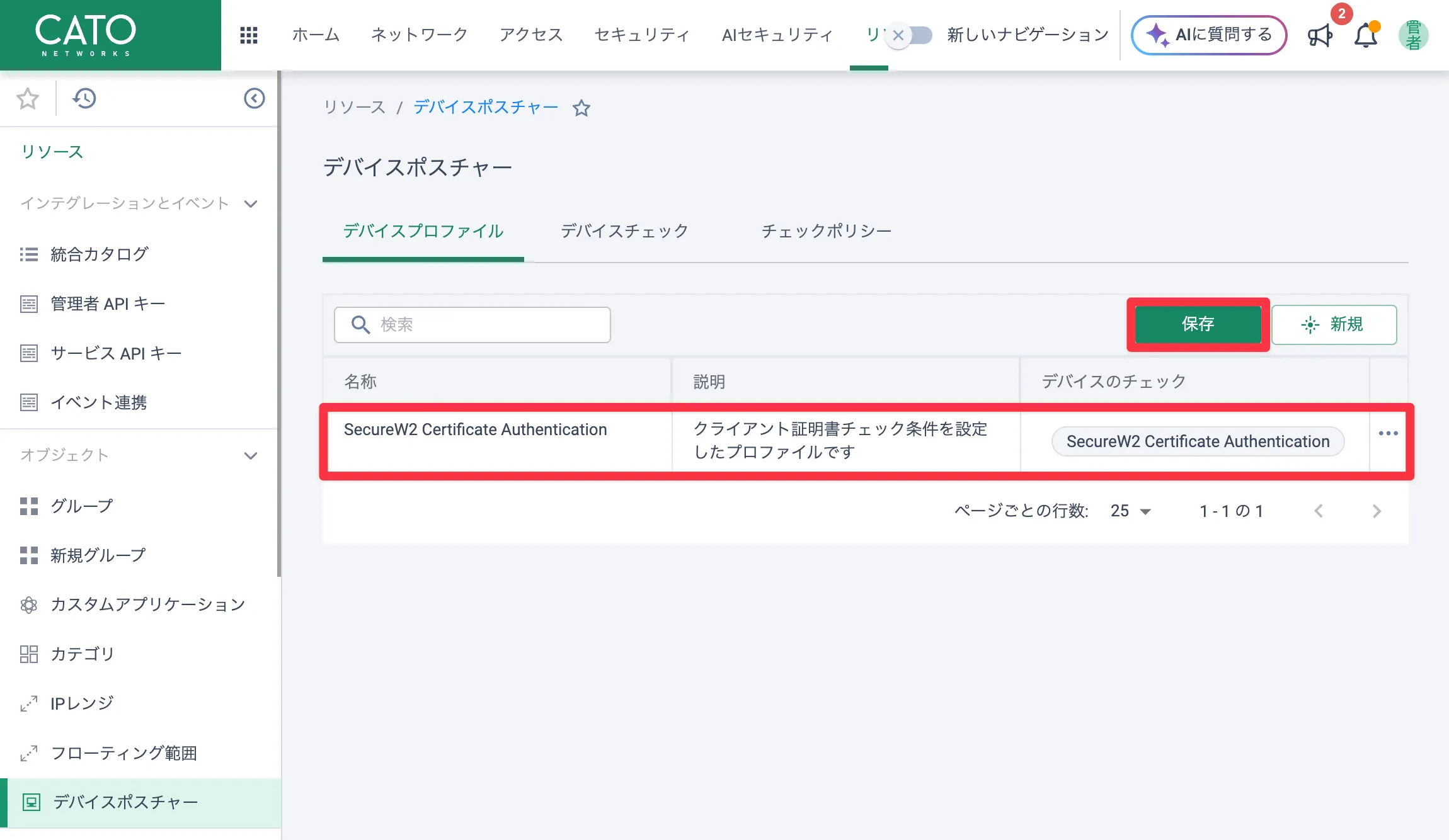1449x840 pixels.
Task: Click the デバイスのチェック column header
Action: pos(1194,382)
